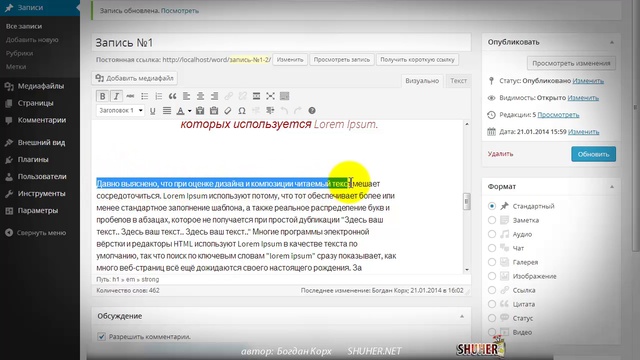
Task: Select the Аудио post format
Action: (492, 234)
